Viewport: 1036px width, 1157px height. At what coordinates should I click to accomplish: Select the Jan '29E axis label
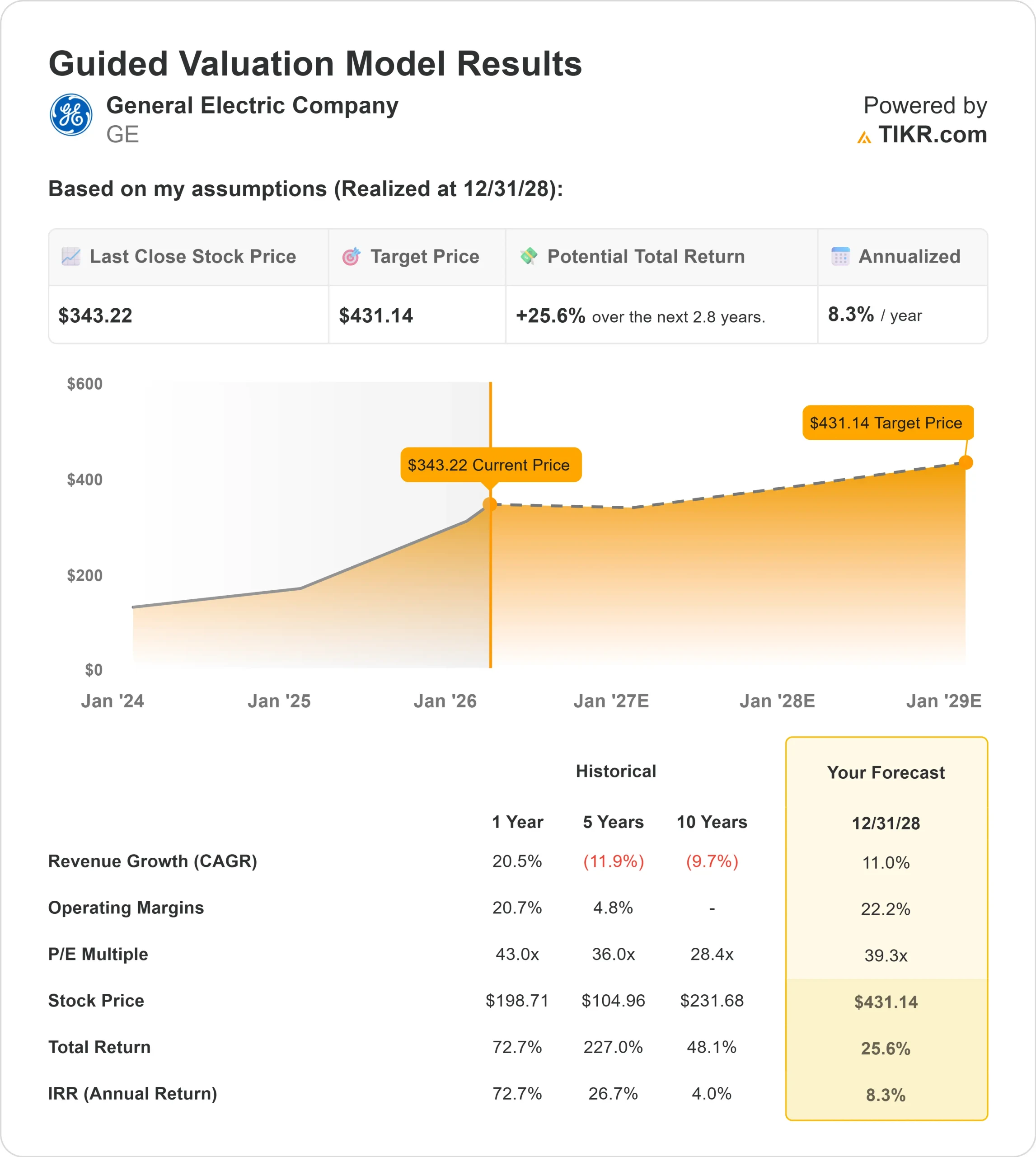(945, 701)
